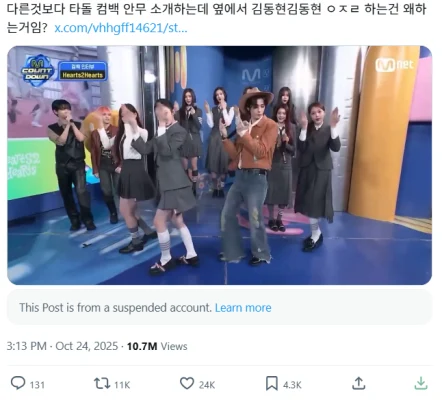Click the 3:13 PM timestamp
Screen dimensions: 442x400
[27, 346]
